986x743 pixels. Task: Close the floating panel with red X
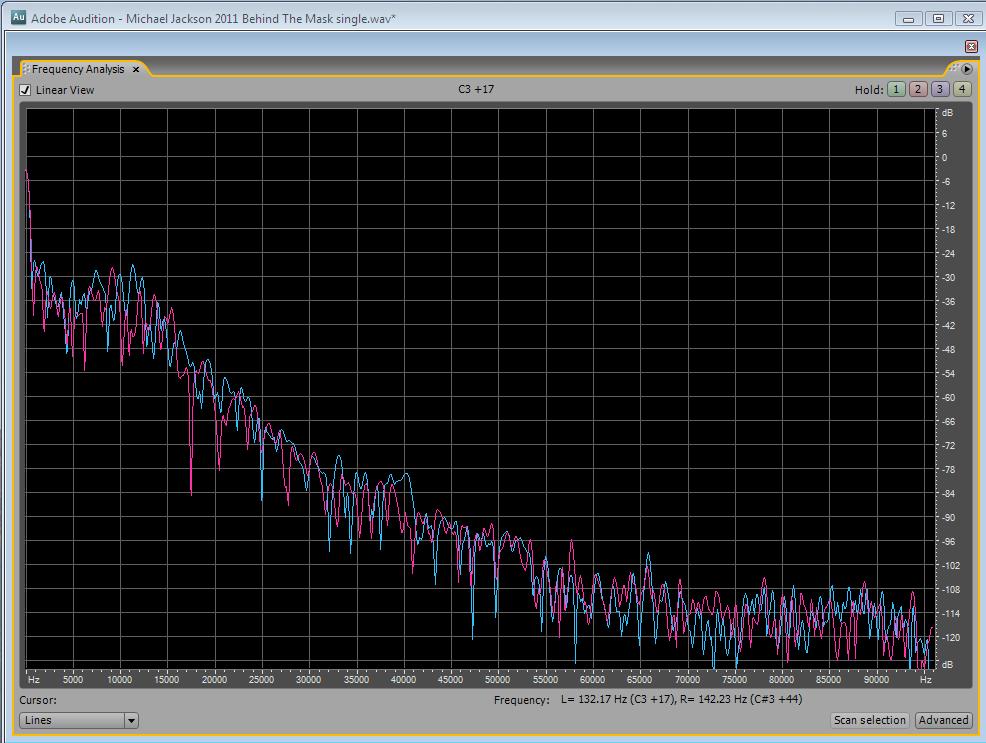point(971,47)
